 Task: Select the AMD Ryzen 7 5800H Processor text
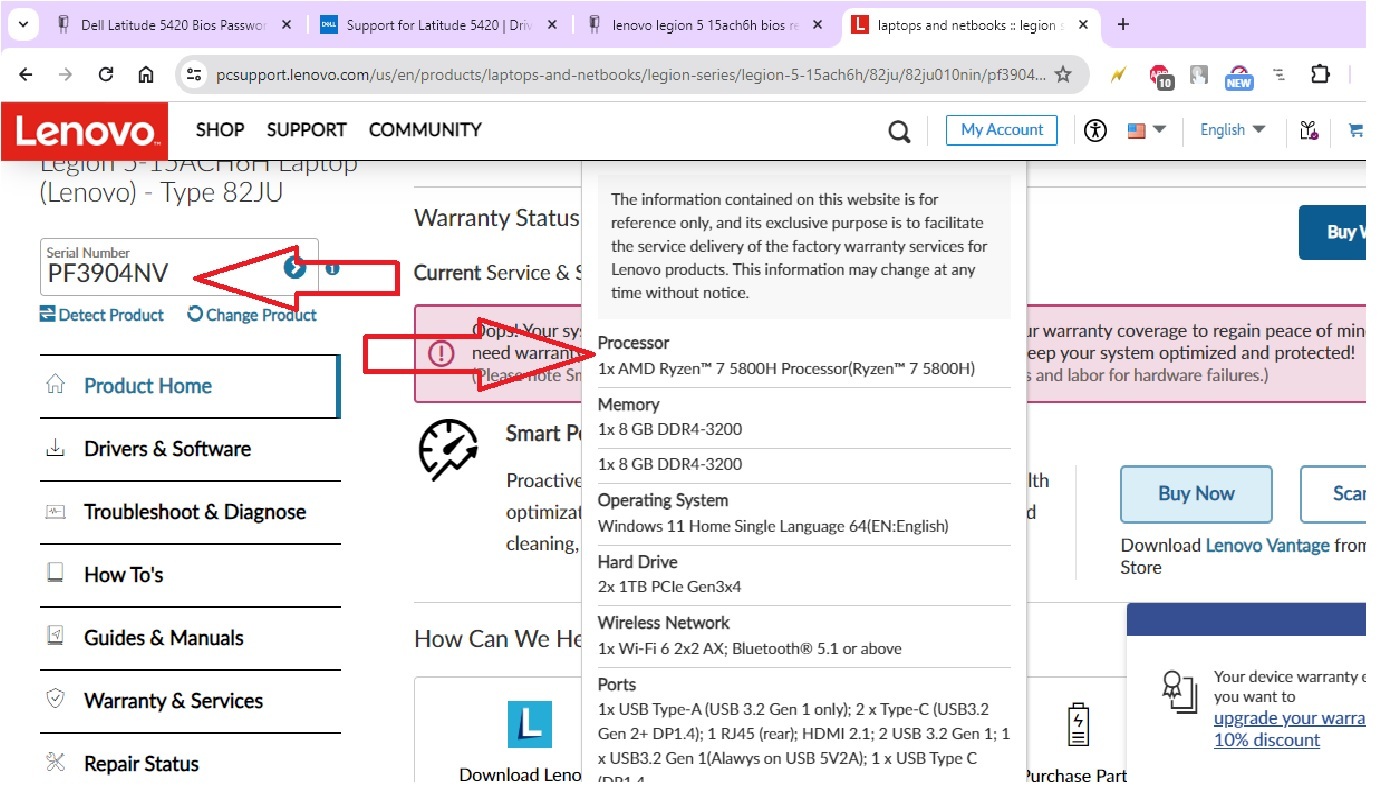pyautogui.click(x=786, y=369)
